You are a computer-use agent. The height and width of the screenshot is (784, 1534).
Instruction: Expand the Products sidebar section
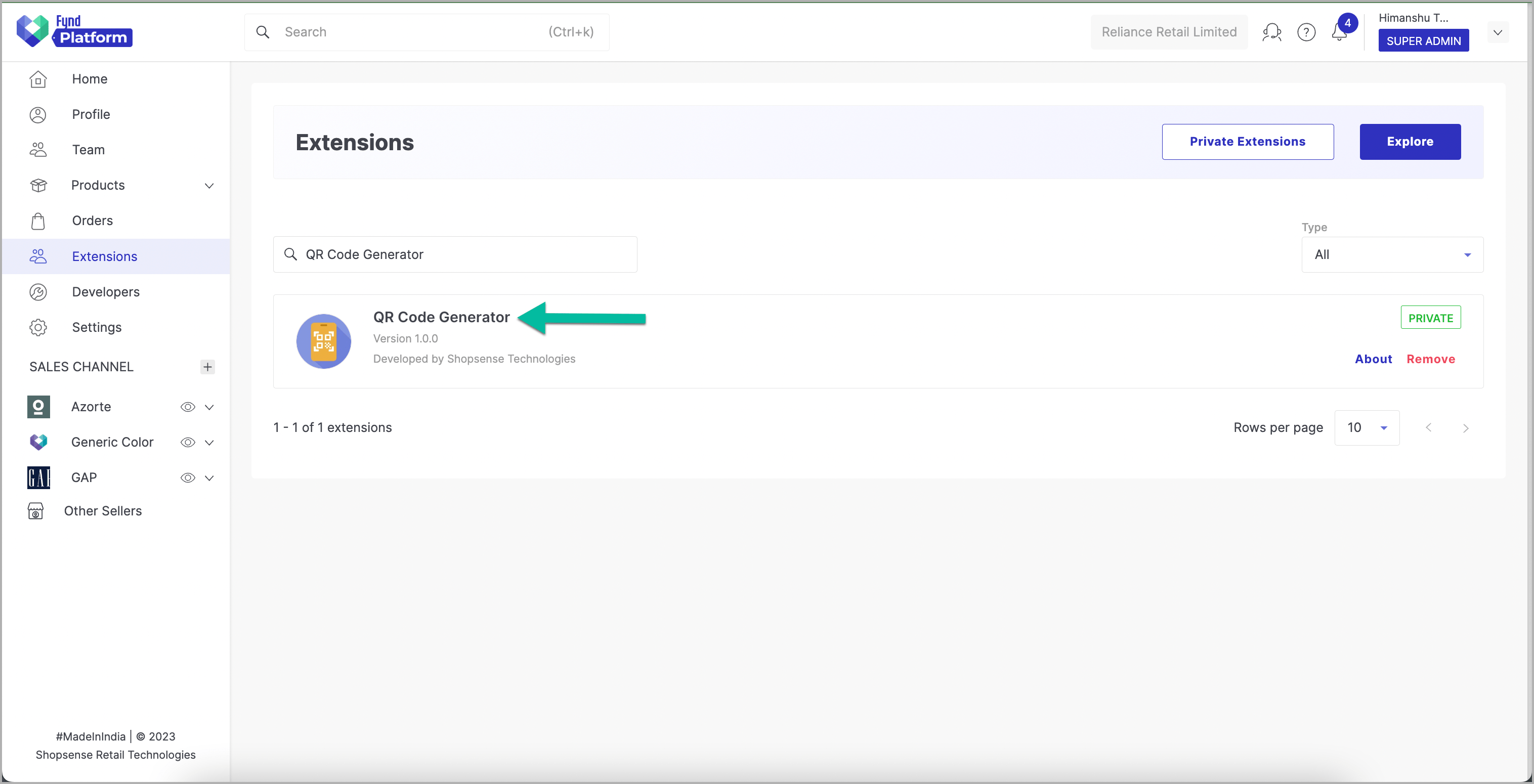coord(209,186)
